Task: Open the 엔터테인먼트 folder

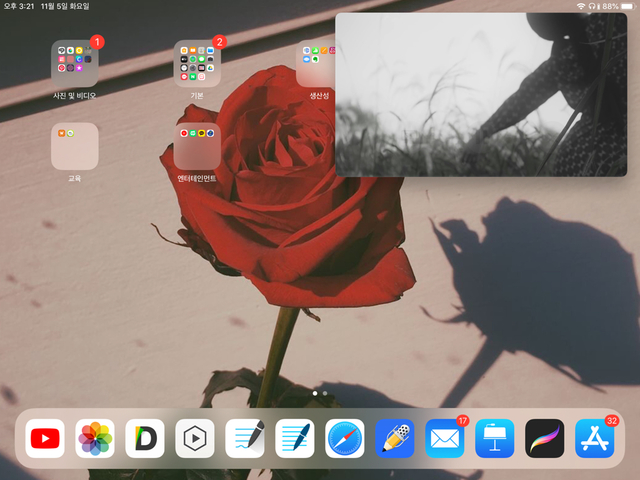Action: coord(197,146)
